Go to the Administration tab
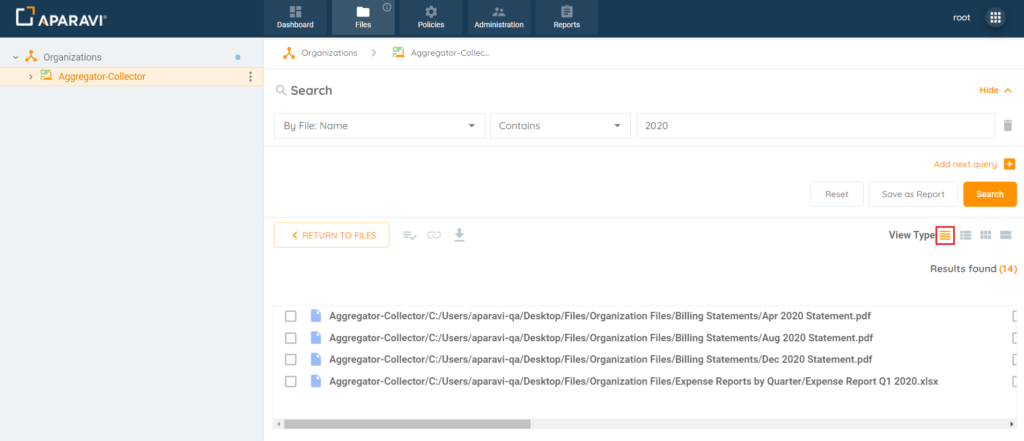The height and width of the screenshot is (441, 1024). [499, 18]
